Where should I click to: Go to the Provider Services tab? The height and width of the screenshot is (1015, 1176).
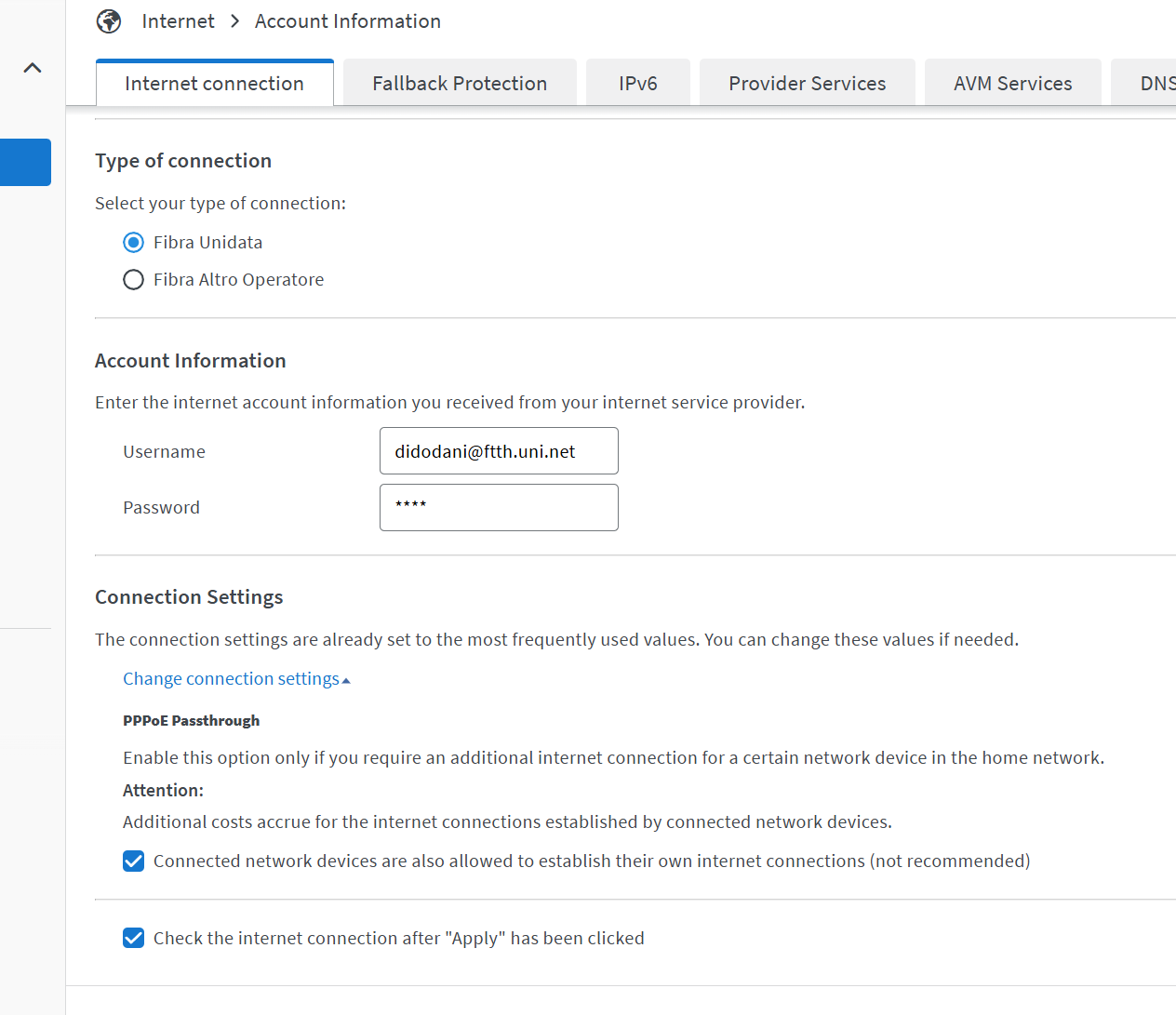807,84
